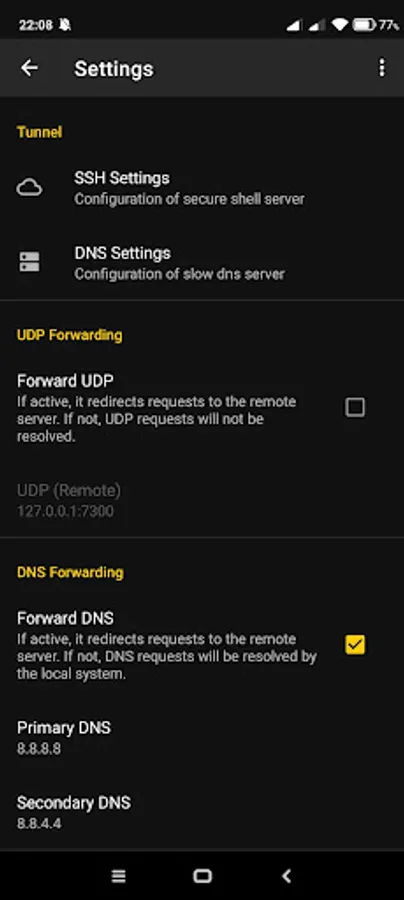The height and width of the screenshot is (900, 404).
Task: Tap the back arrow in Settings header
Action: click(x=29, y=68)
